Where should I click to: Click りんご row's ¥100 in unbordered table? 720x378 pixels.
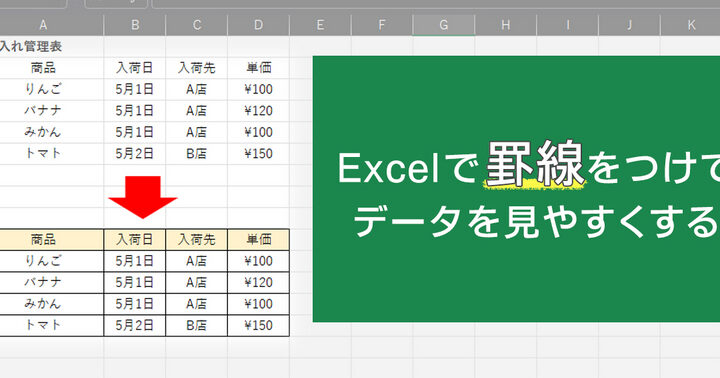(x=259, y=89)
